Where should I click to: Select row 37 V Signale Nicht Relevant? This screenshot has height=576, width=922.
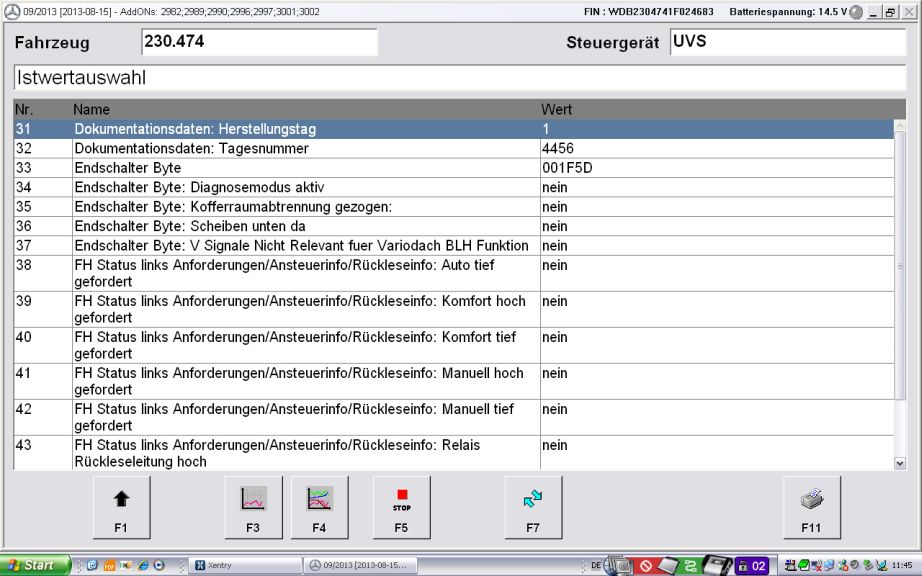point(453,246)
